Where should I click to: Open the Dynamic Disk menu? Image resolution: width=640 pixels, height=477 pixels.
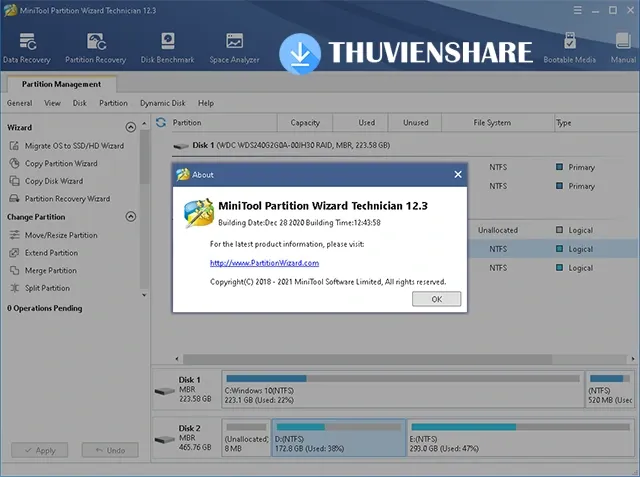click(x=163, y=103)
